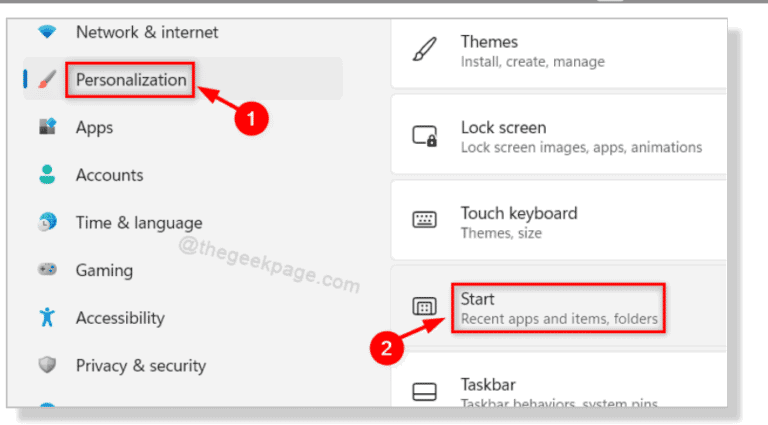This screenshot has height=425, width=768.
Task: Open the Lock screen settings card
Action: 559,134
